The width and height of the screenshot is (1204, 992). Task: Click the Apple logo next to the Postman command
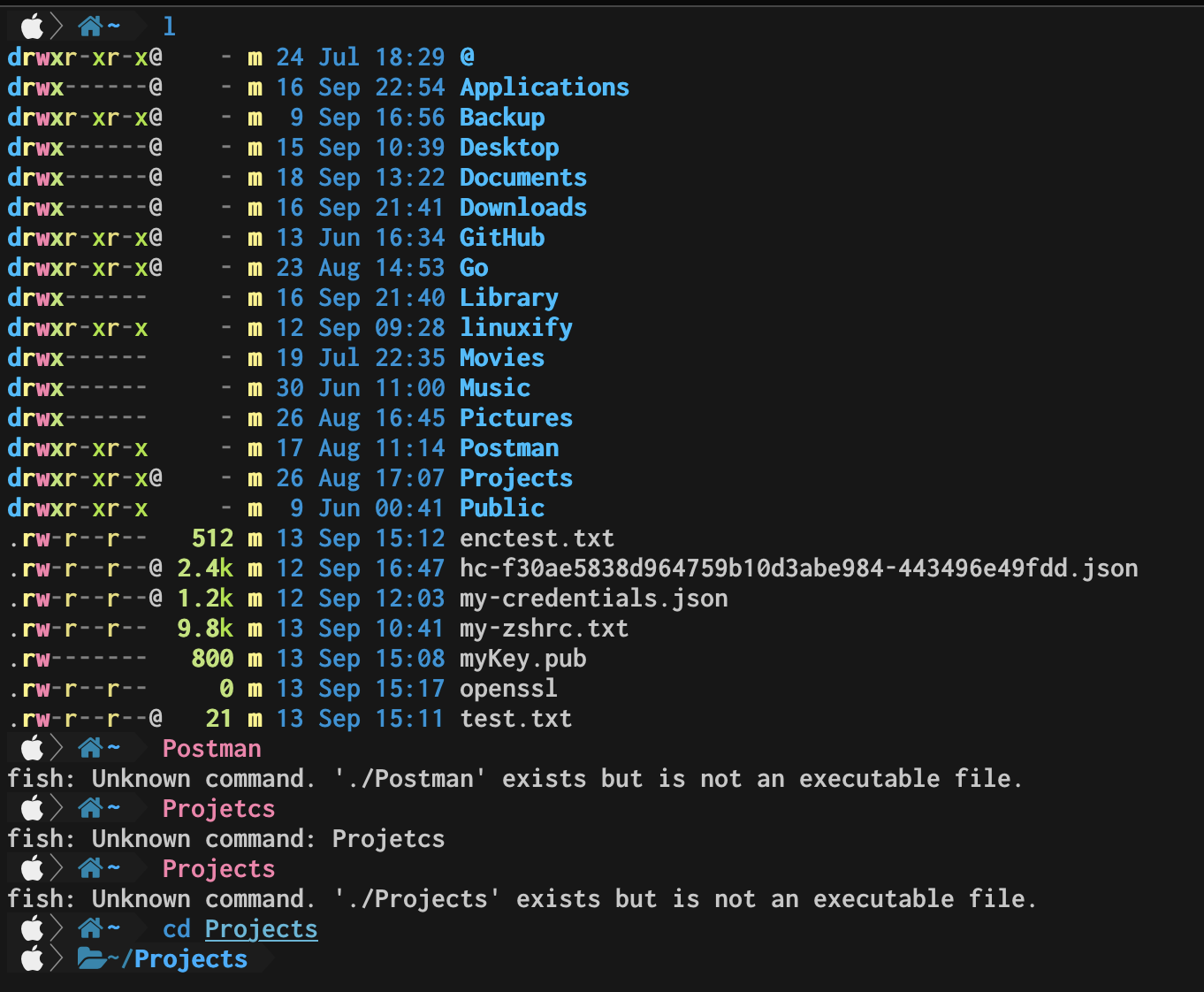pyautogui.click(x=33, y=747)
